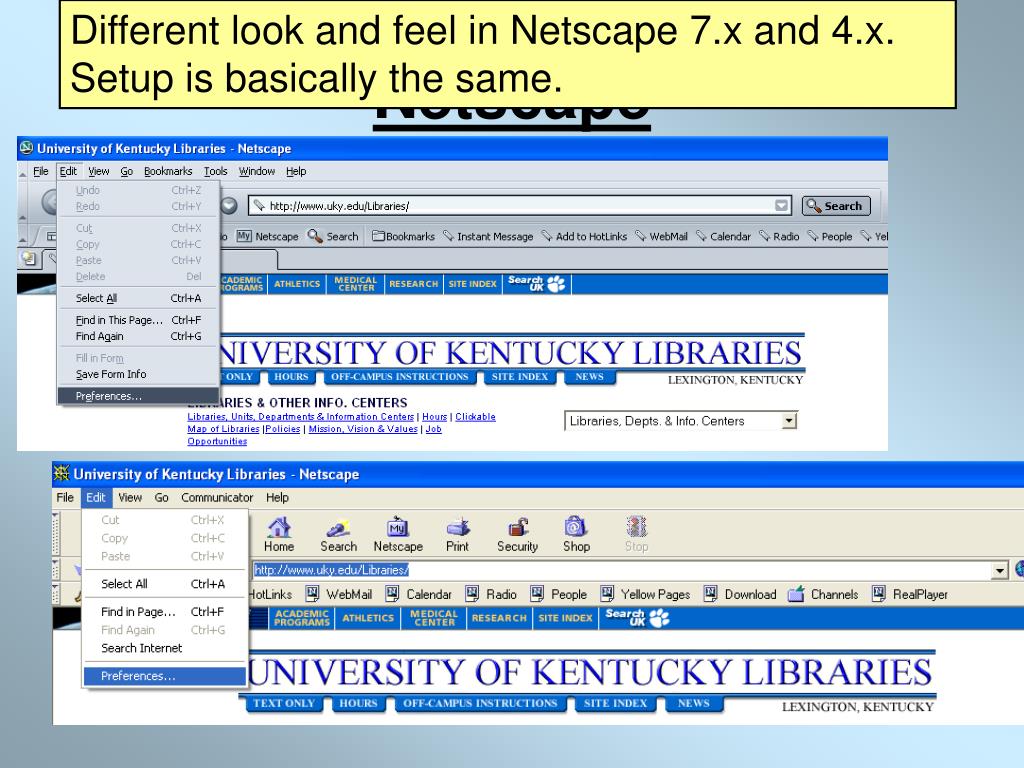This screenshot has width=1024, height=768.
Task: Open Radio bookmark in lower personal toolbar
Action: (x=491, y=594)
